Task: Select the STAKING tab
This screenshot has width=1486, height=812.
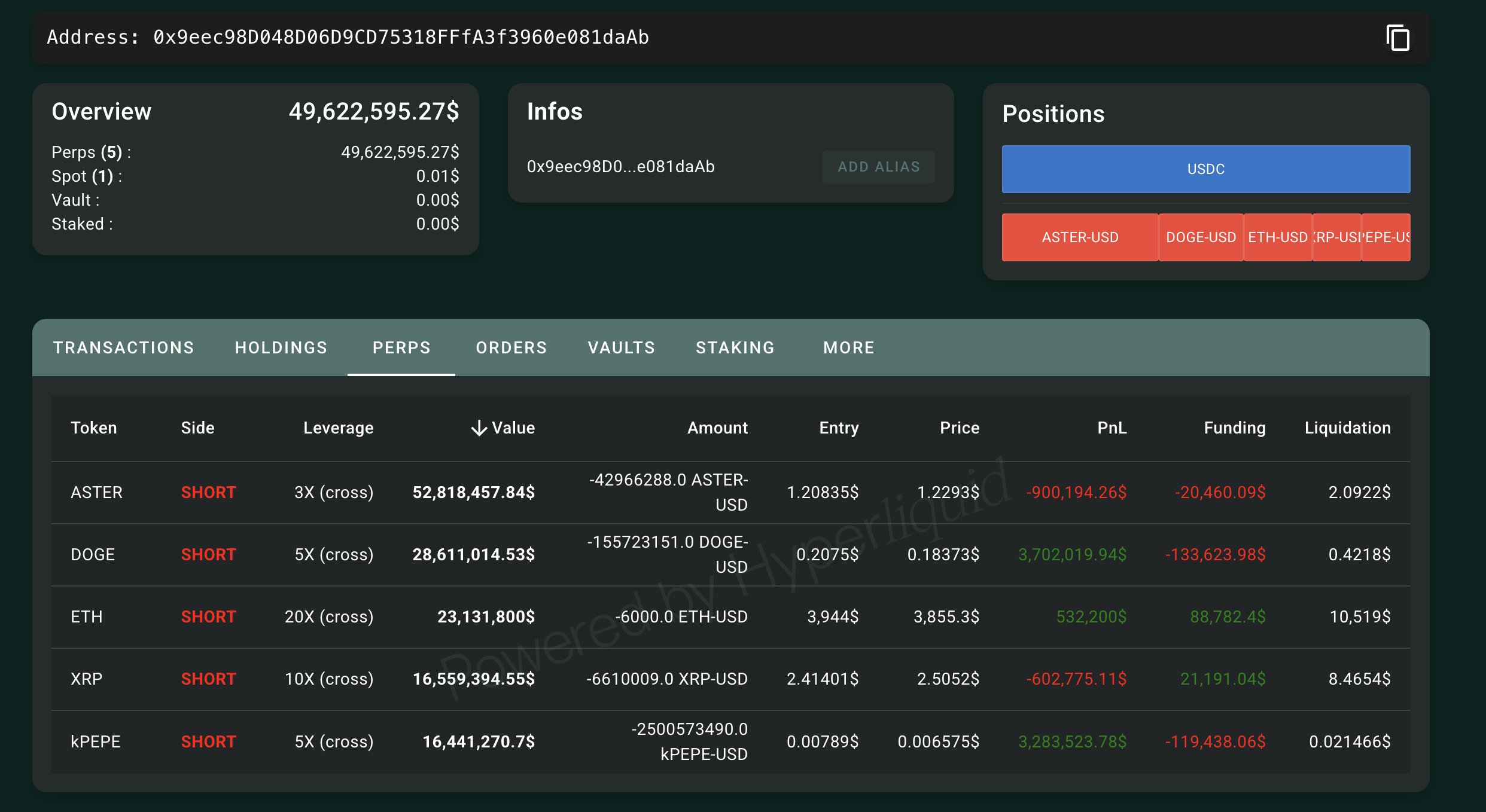Action: [x=735, y=347]
